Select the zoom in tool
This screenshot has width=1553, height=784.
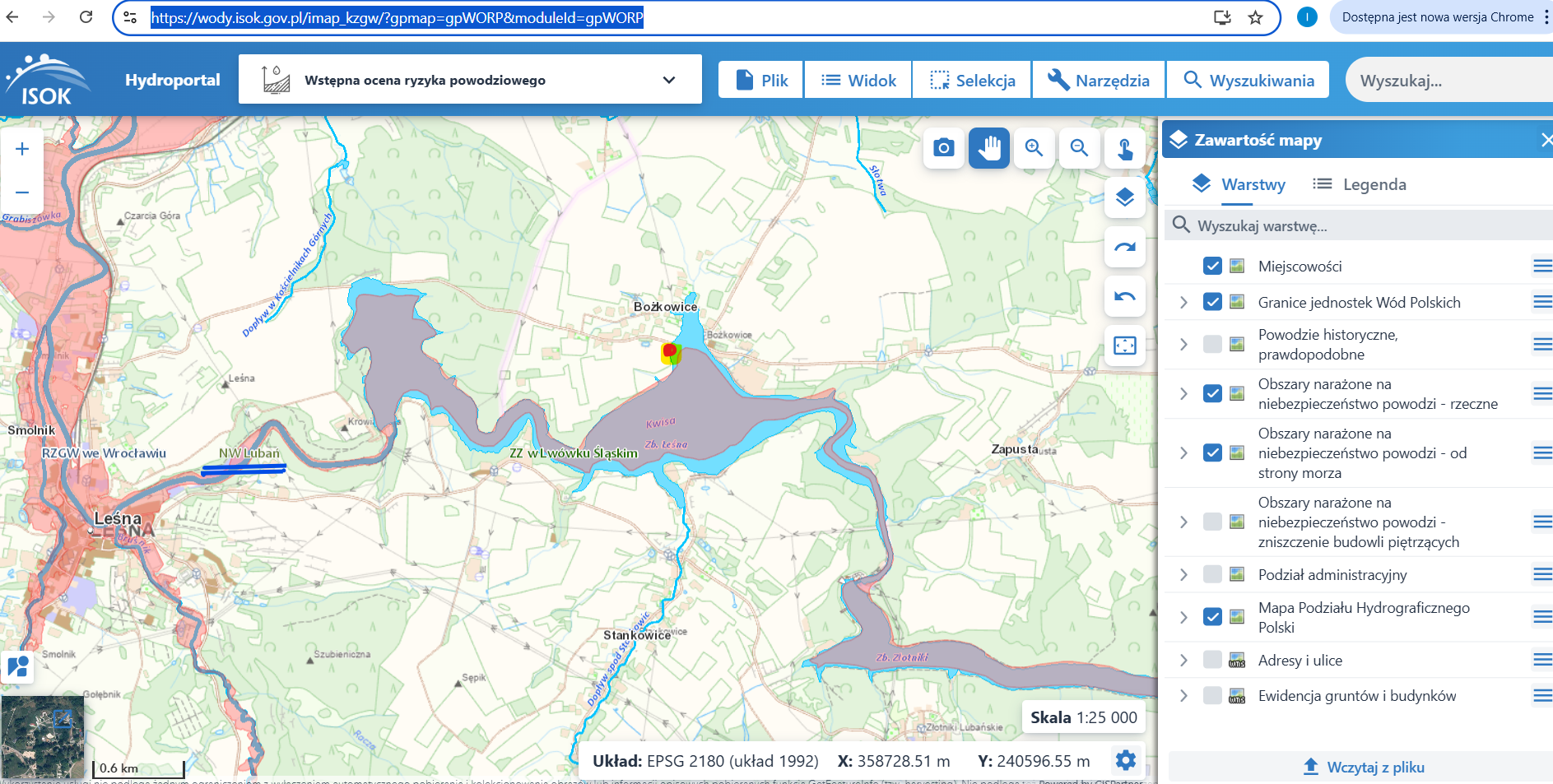click(1034, 148)
